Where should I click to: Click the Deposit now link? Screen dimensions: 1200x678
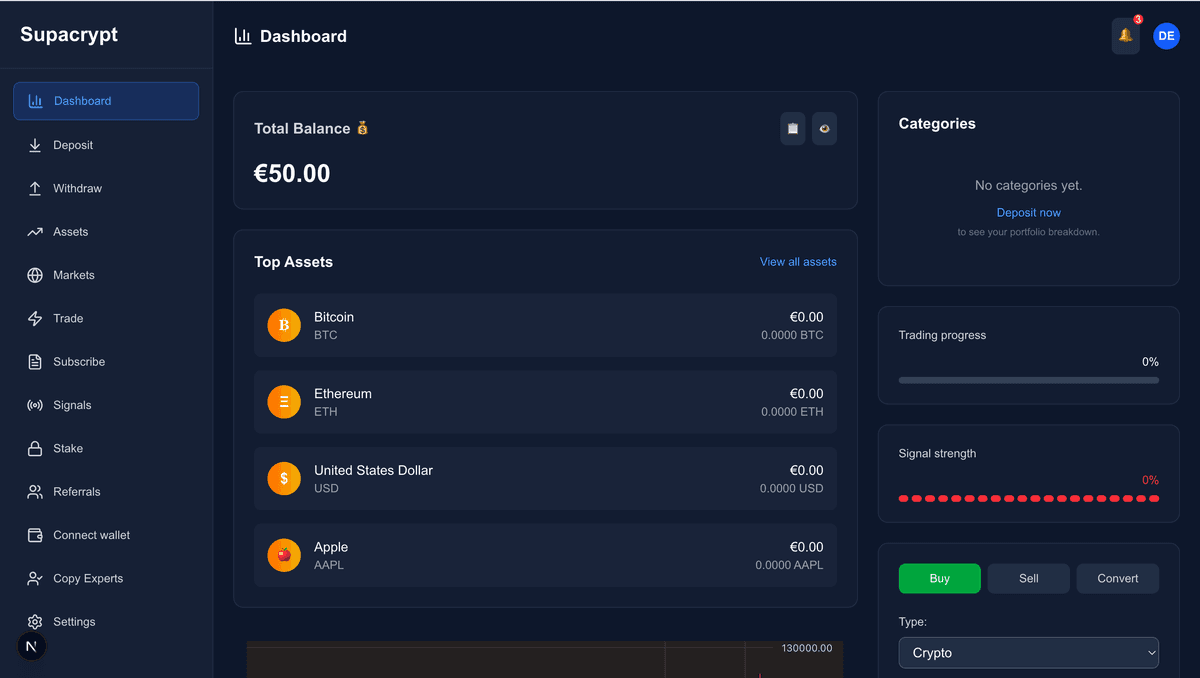[1028, 213]
